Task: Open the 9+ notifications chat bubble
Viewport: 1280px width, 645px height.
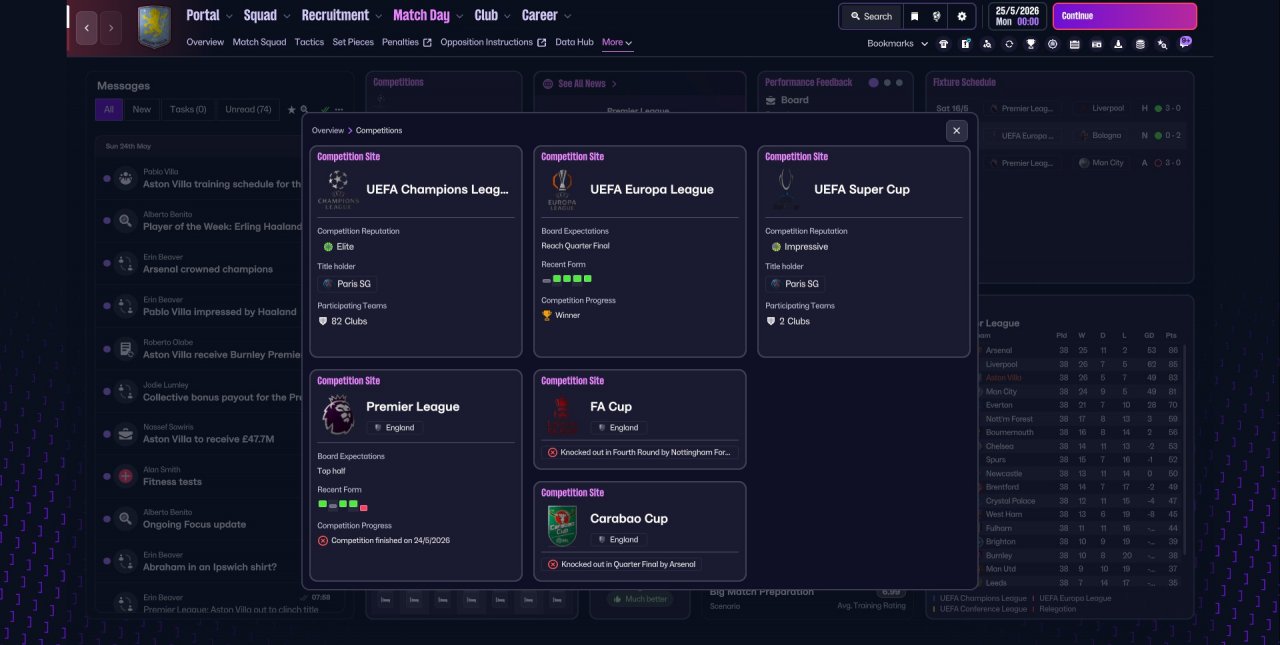Action: point(1185,42)
